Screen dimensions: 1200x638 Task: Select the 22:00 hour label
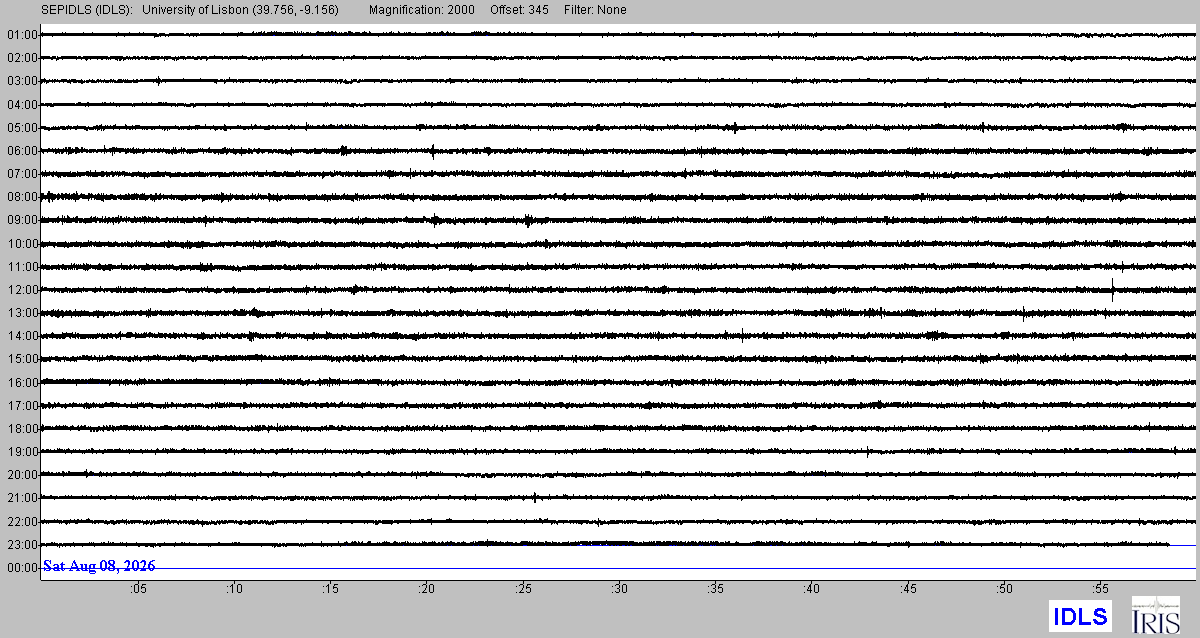click(x=22, y=522)
